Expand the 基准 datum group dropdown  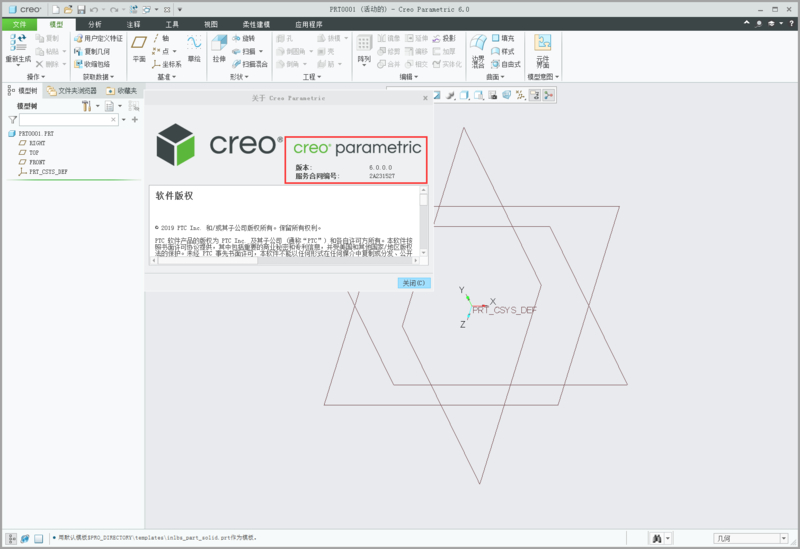click(x=166, y=77)
